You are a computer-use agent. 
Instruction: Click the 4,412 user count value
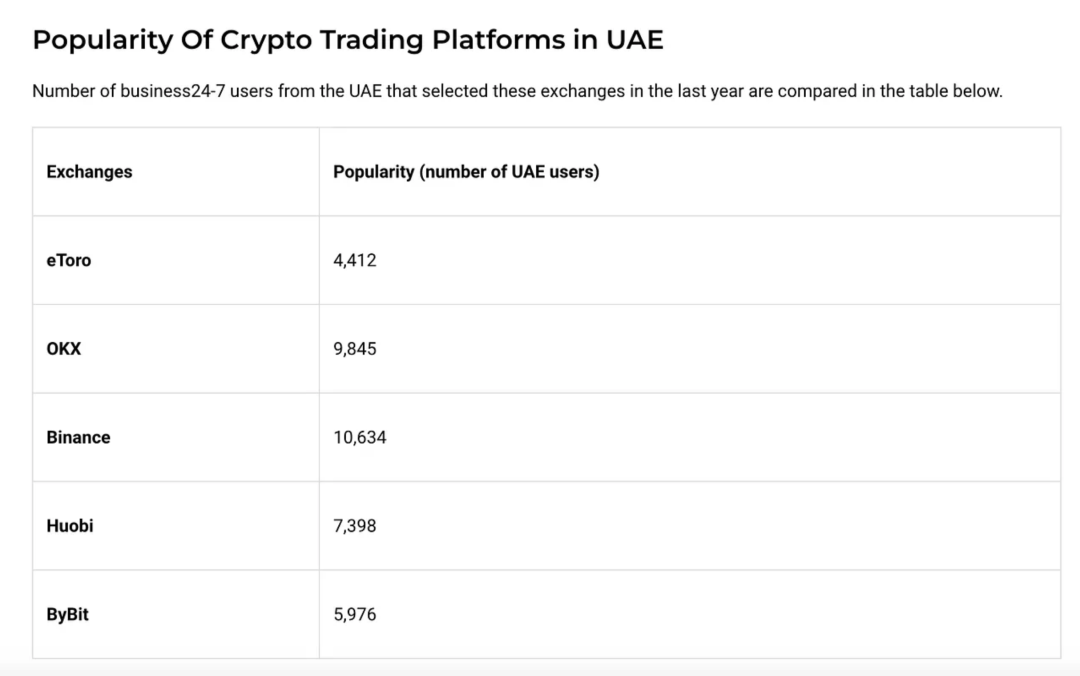pyautogui.click(x=355, y=260)
